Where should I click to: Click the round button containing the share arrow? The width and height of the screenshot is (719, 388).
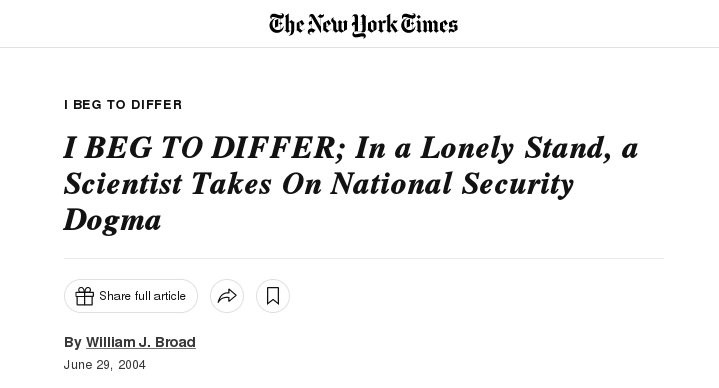tap(227, 296)
